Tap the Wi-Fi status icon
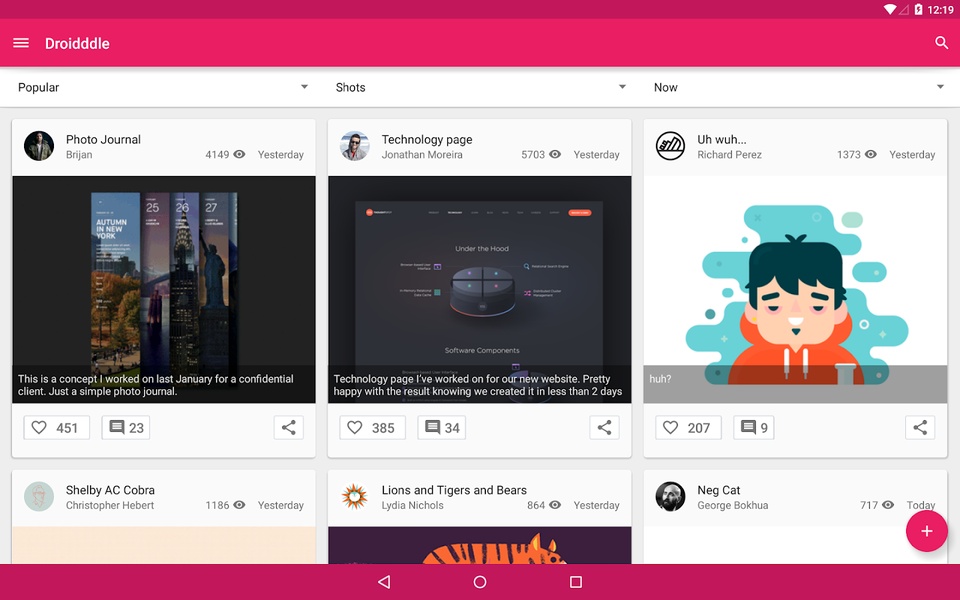The width and height of the screenshot is (960, 600). [x=890, y=9]
